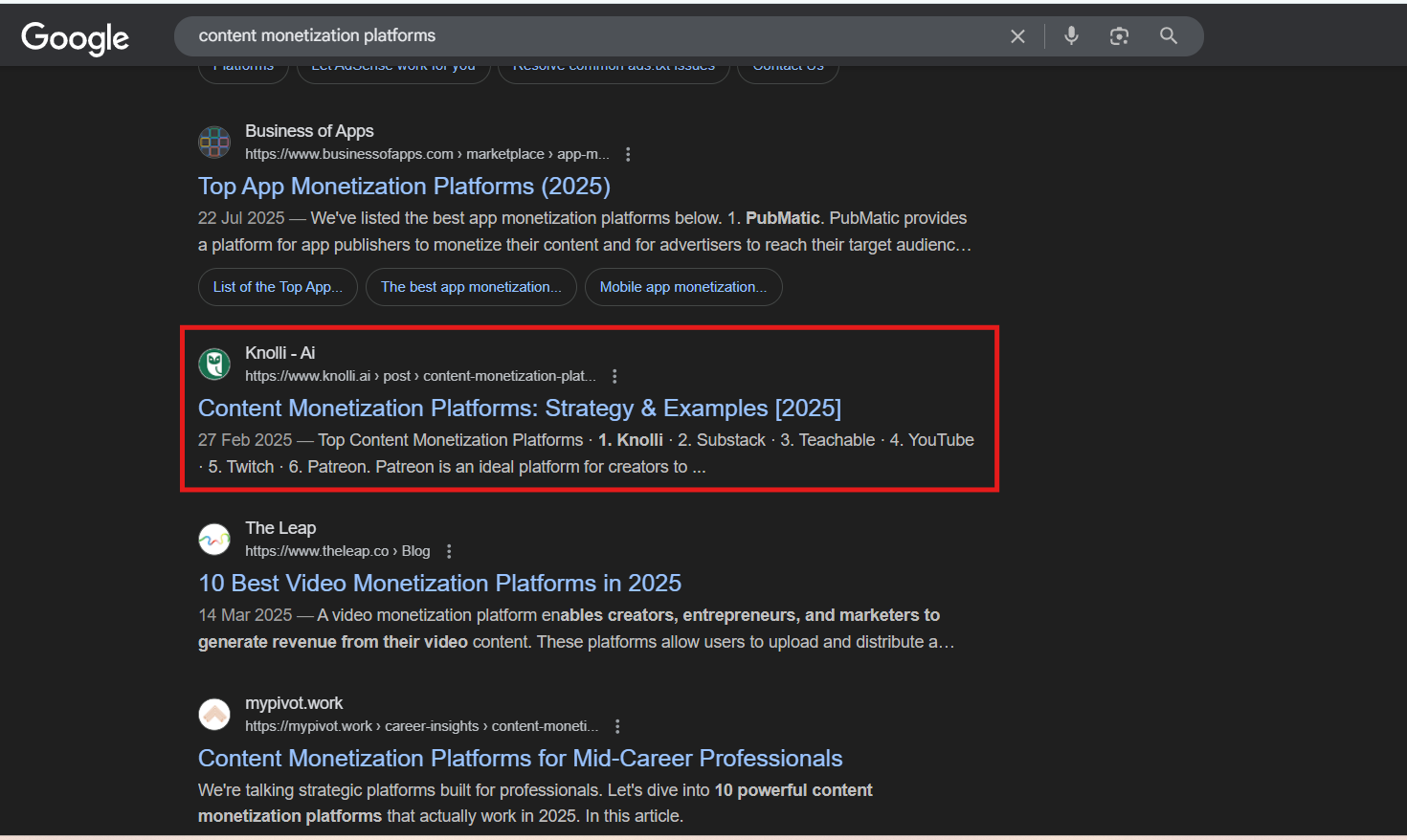Image resolution: width=1407 pixels, height=840 pixels.
Task: Click The Leap site favicon
Action: [214, 539]
